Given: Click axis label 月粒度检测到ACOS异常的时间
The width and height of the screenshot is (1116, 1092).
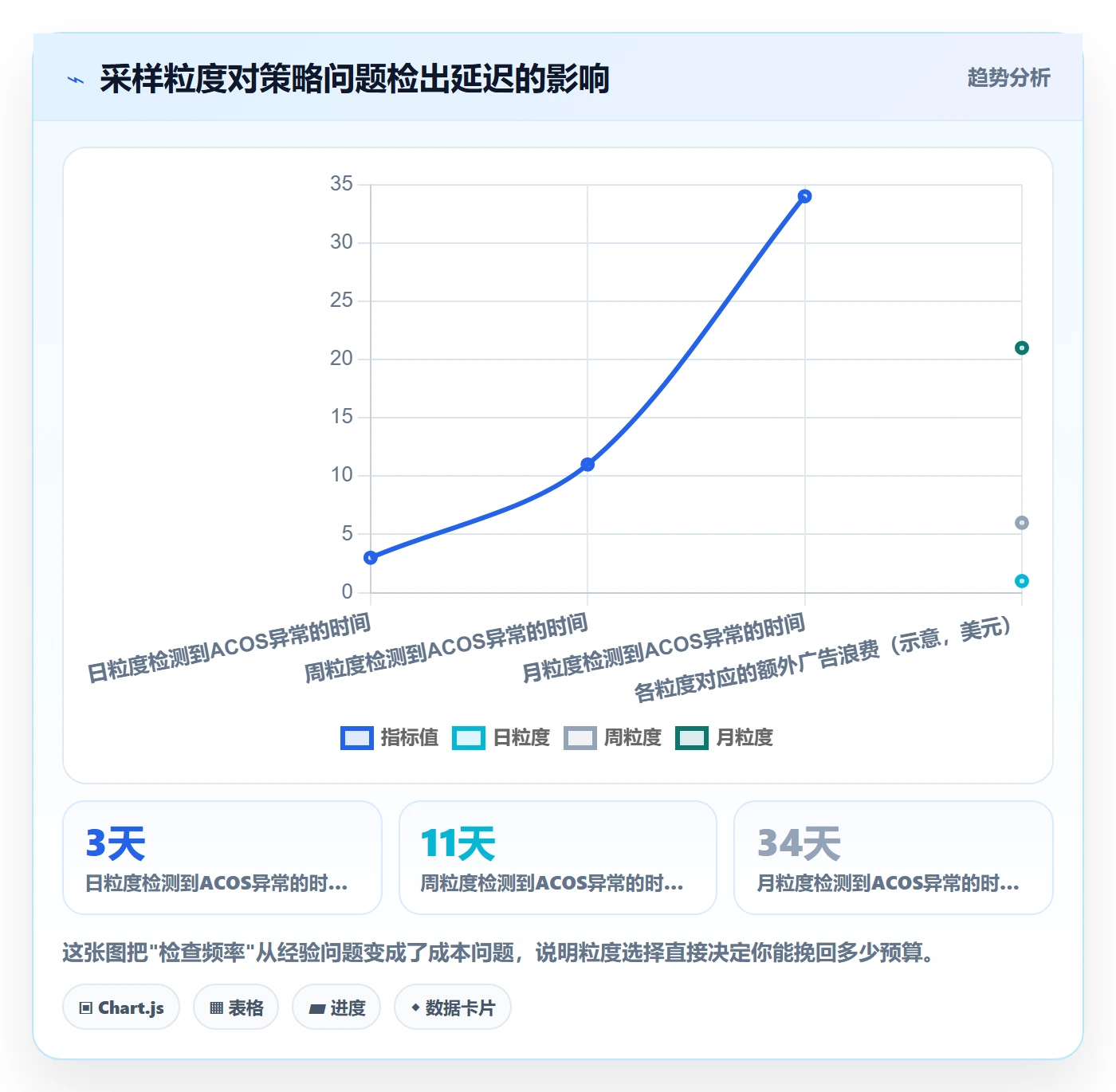Looking at the screenshot, I should click(x=663, y=648).
